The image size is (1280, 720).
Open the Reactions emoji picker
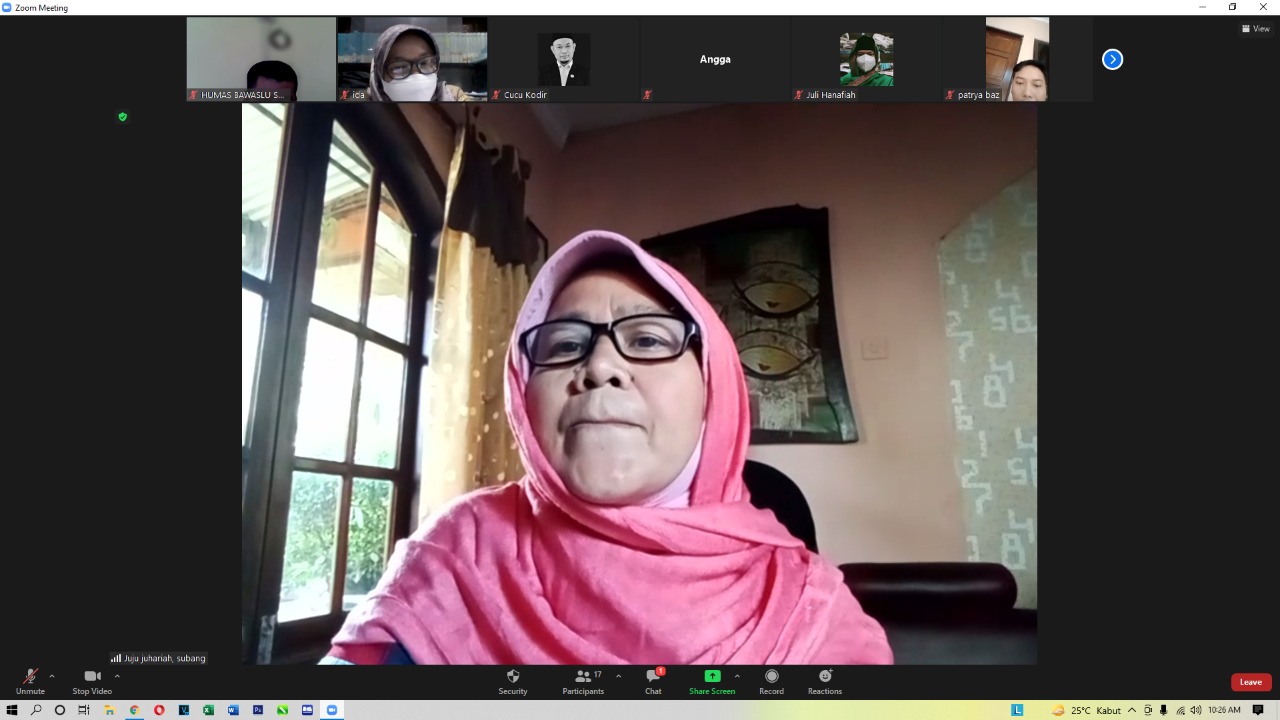(x=825, y=677)
